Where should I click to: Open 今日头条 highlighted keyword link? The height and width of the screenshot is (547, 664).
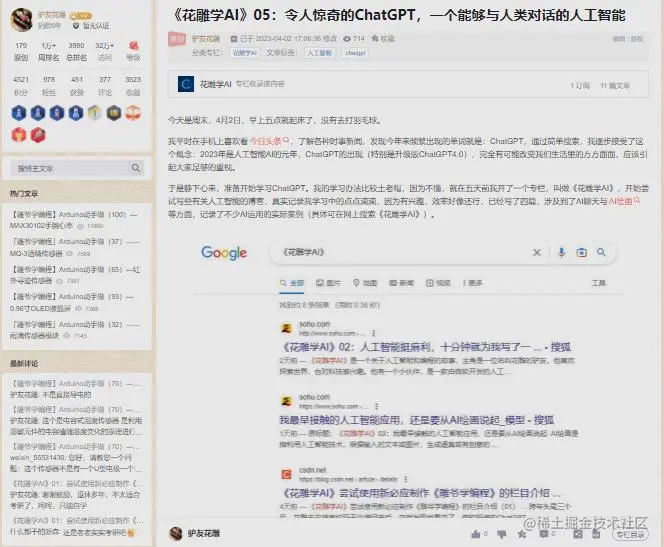(x=269, y=141)
